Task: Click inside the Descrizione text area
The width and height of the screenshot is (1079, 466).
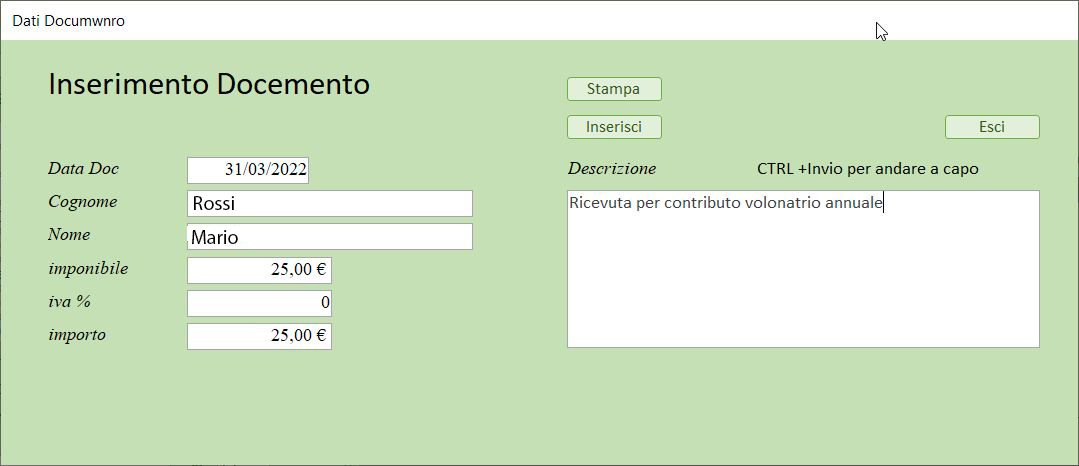Action: pyautogui.click(x=803, y=275)
